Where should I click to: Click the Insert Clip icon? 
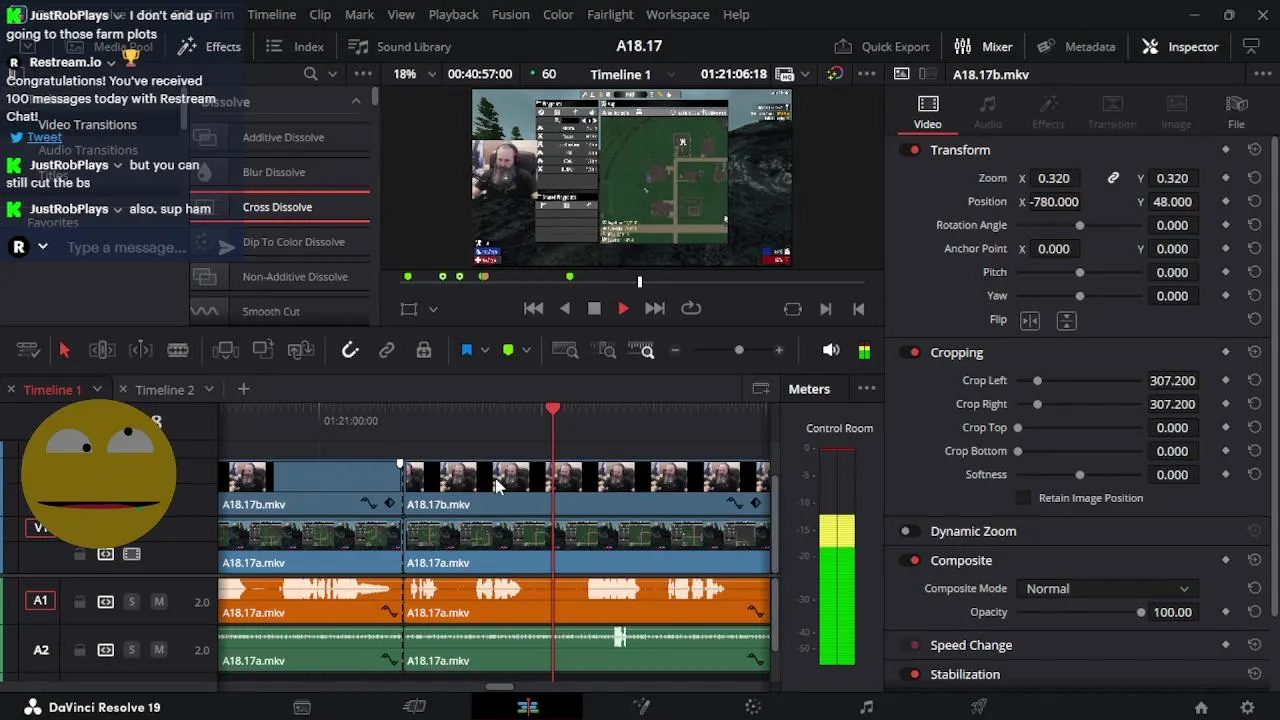(225, 350)
